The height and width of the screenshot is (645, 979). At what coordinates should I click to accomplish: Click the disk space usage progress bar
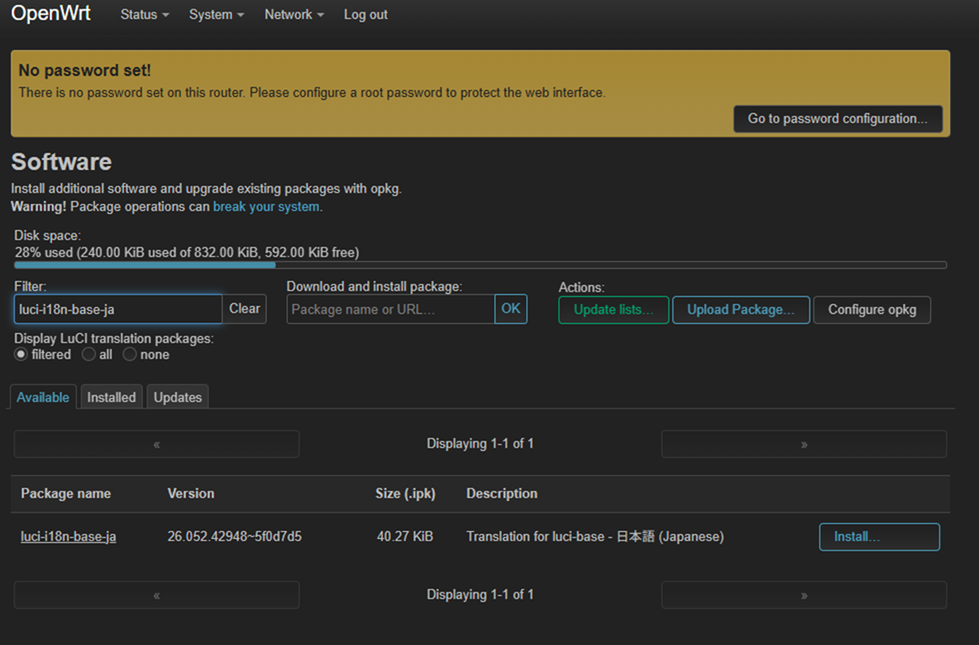[480, 265]
